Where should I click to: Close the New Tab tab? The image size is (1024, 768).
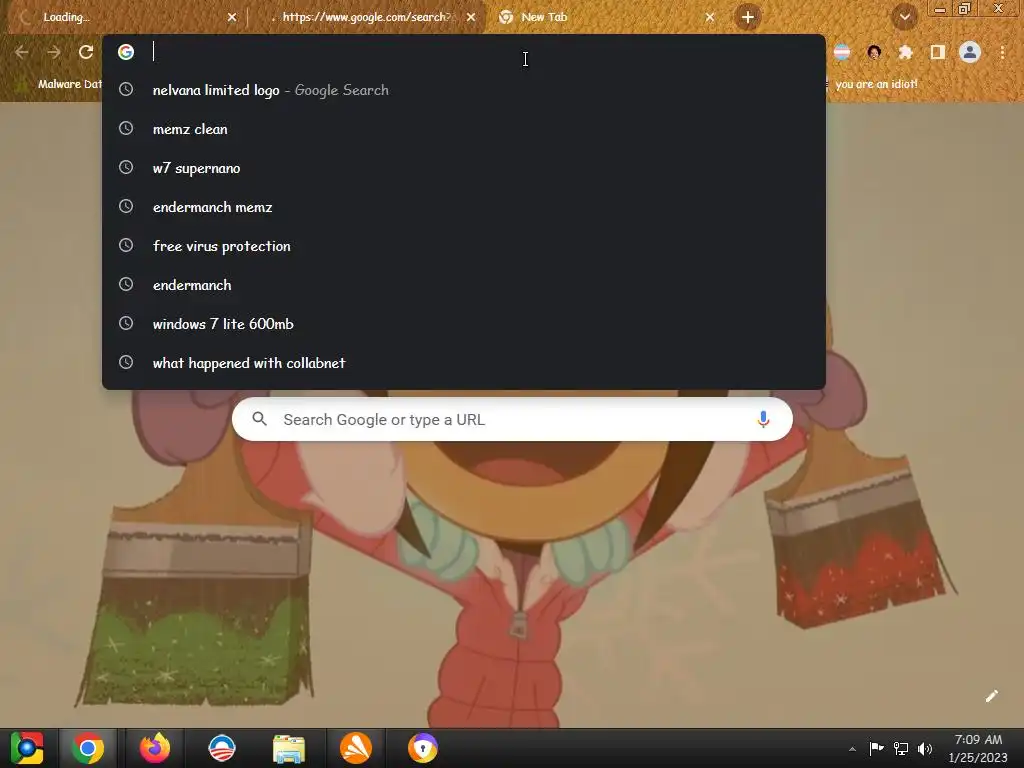tap(710, 17)
